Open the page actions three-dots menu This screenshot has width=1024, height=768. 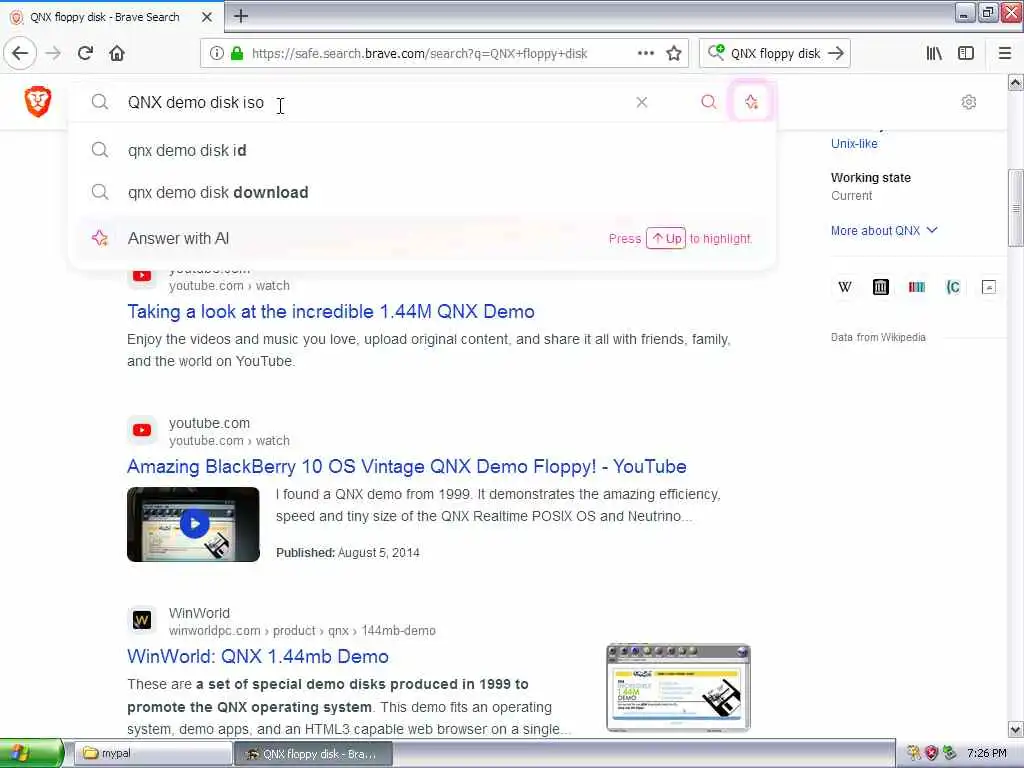pyautogui.click(x=646, y=53)
